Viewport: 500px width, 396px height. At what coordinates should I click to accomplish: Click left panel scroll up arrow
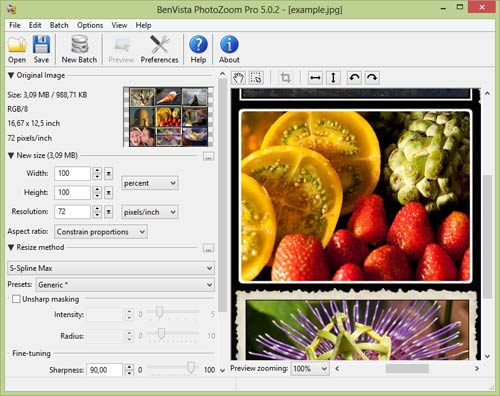(x=222, y=74)
